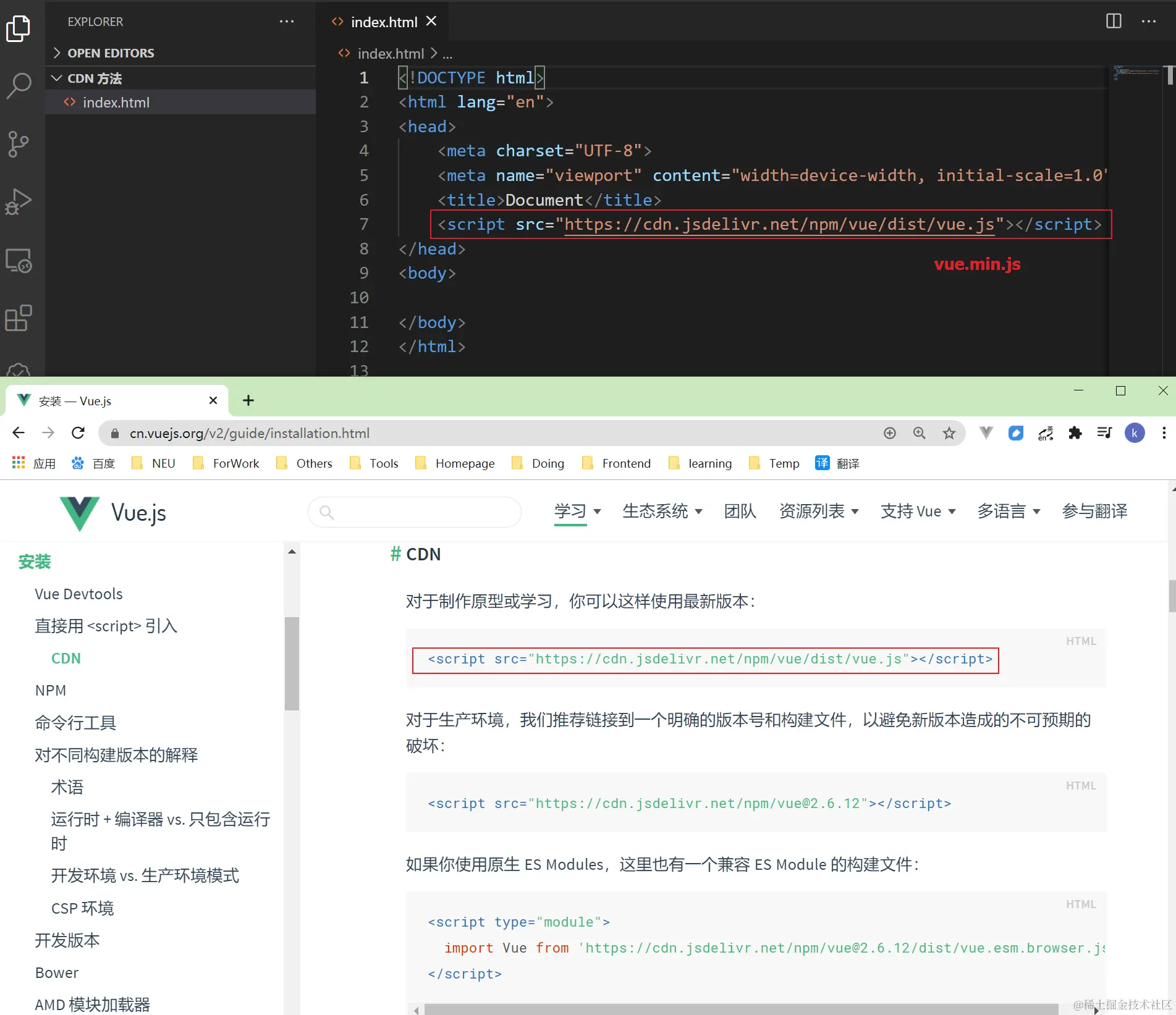Click the user profile avatar in browser
Viewport: 1176px width, 1015px height.
coord(1135,433)
